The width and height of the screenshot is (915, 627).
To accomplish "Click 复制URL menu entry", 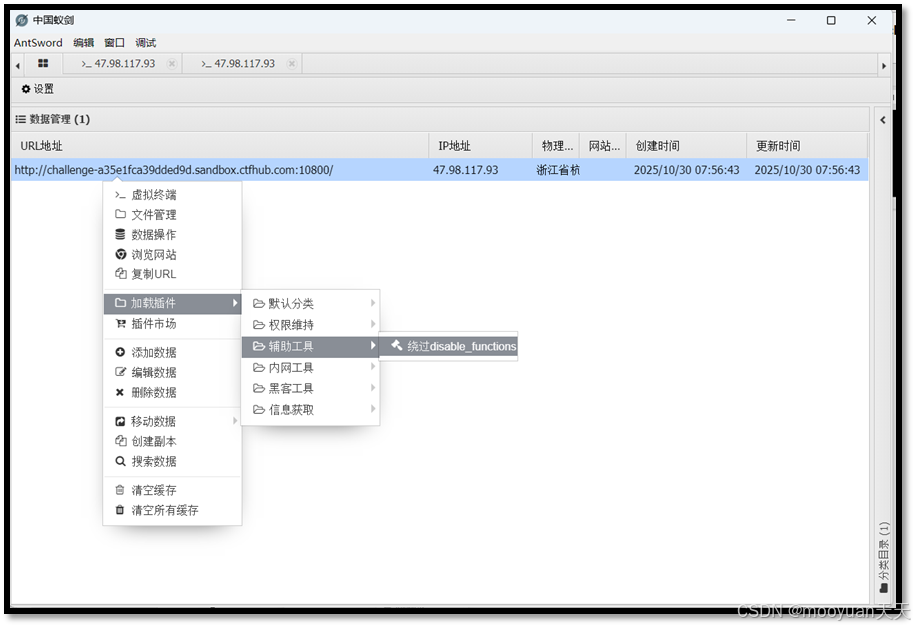I will pos(172,274).
